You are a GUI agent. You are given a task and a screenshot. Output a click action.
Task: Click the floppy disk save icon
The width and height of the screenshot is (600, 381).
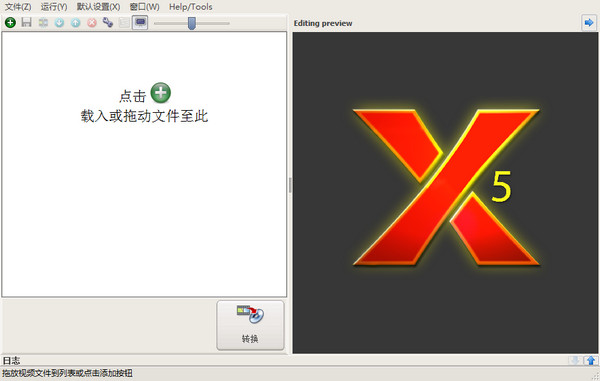click(x=26, y=23)
